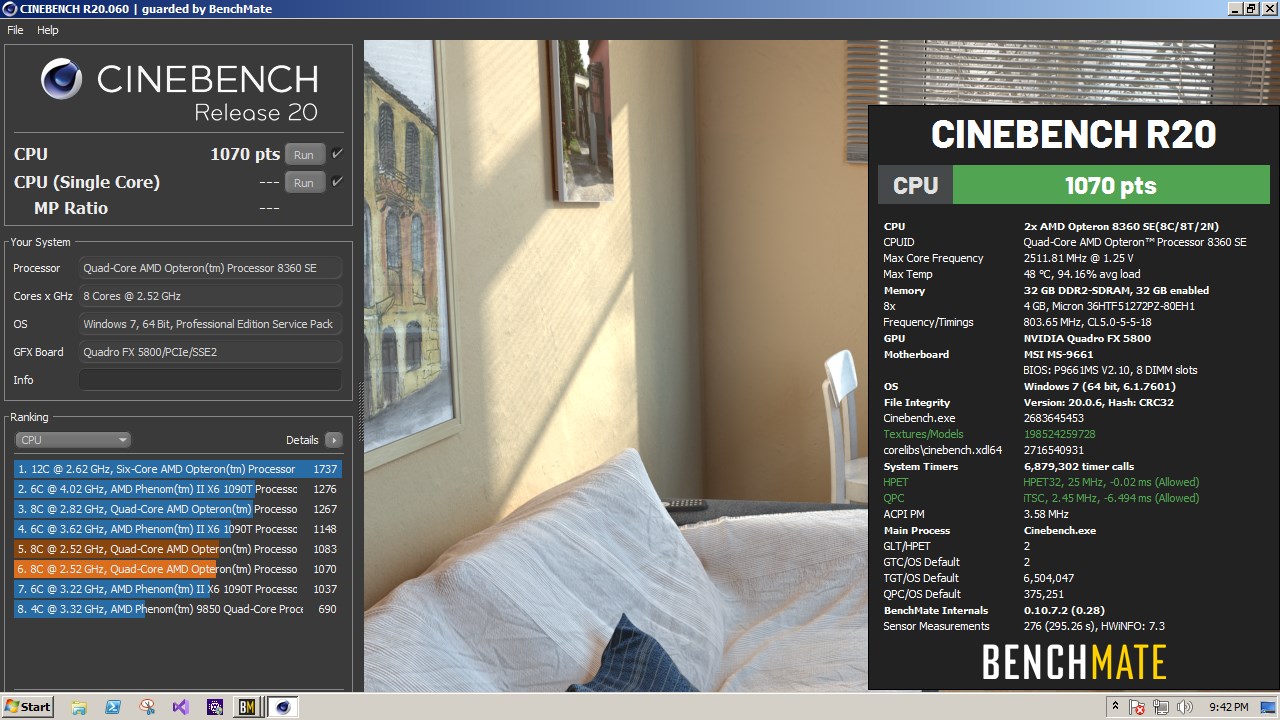Screen dimensions: 1280x720
Task: Click BenchMate HPET timer value line
Action: (1111, 482)
